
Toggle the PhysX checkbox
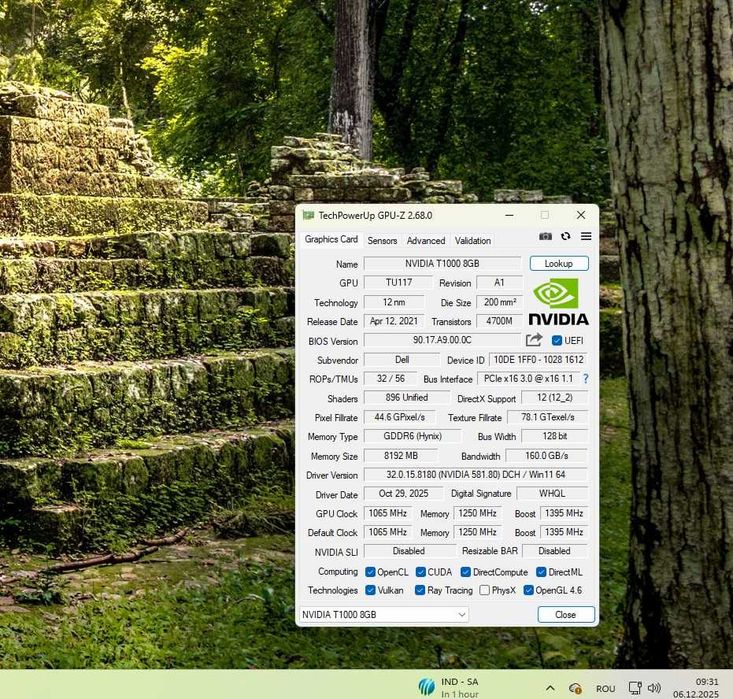click(485, 590)
